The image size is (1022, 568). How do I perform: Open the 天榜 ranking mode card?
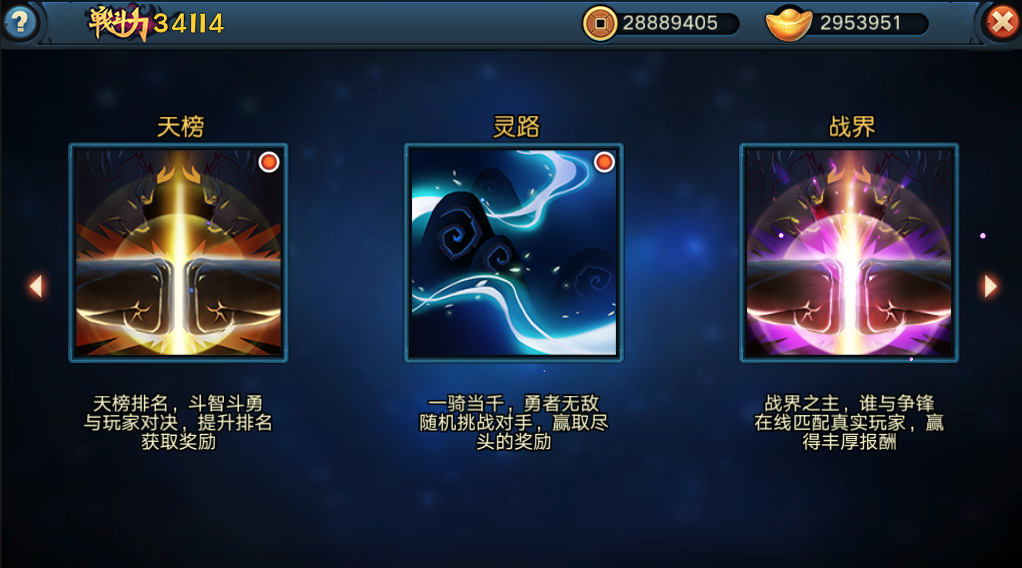coord(178,252)
